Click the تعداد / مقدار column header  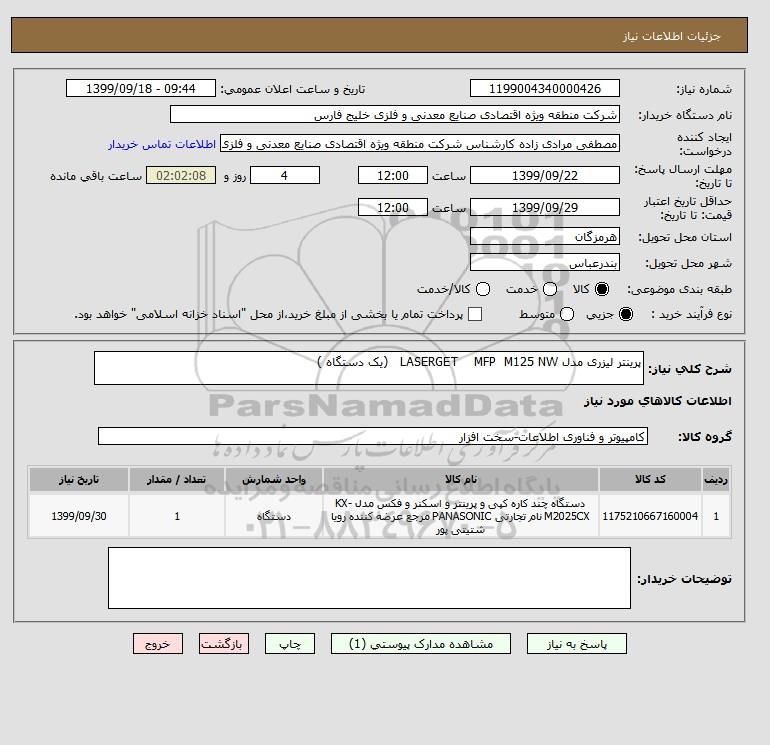coord(177,479)
